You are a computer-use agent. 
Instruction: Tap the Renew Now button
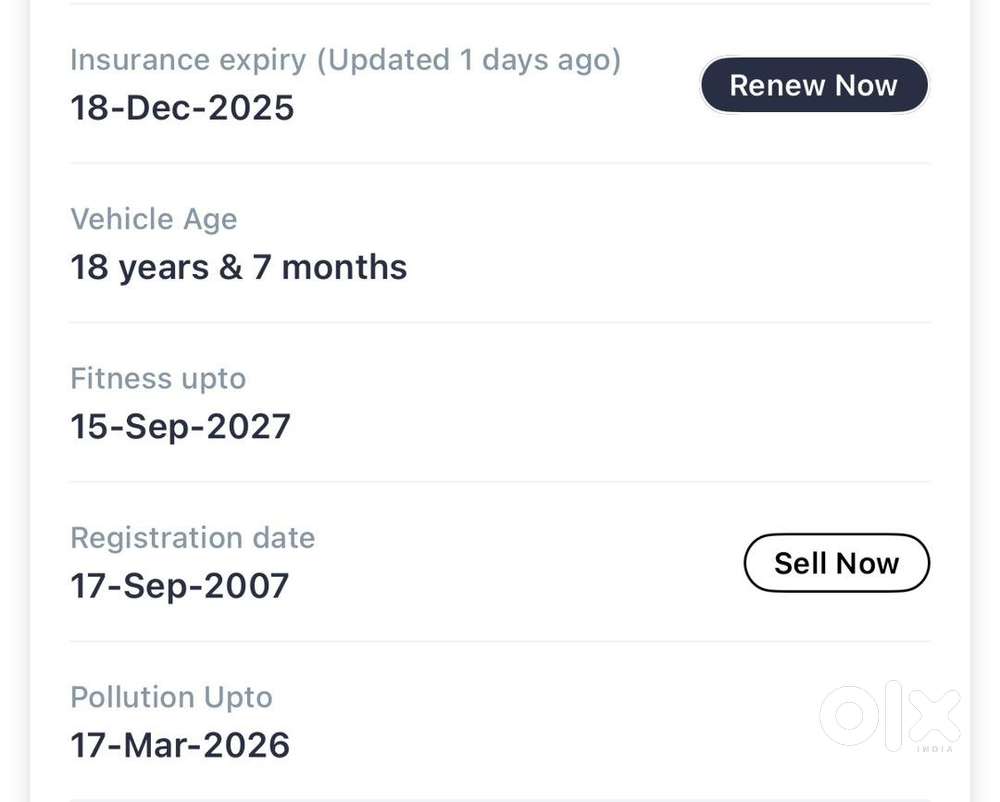(x=813, y=86)
